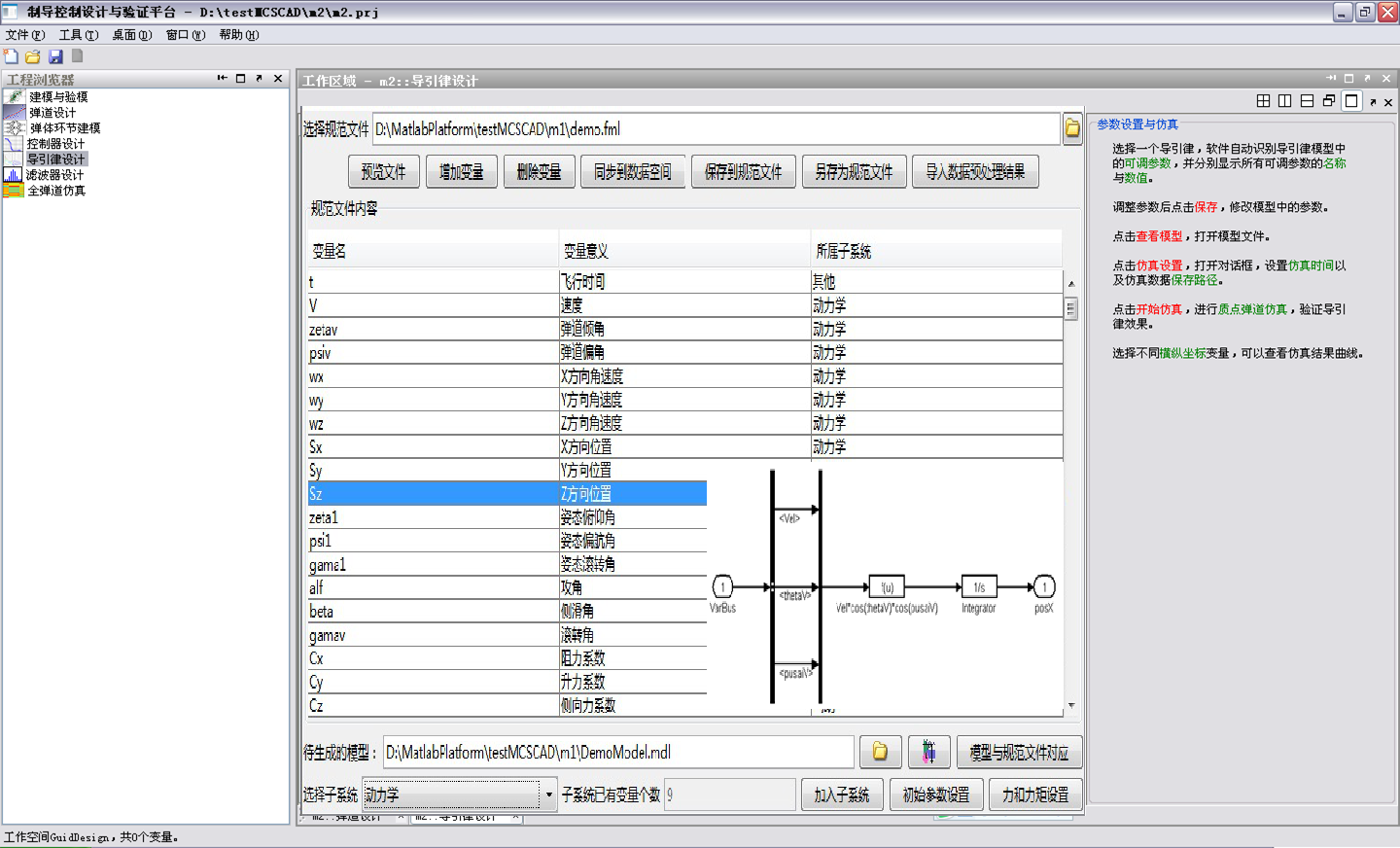Image resolution: width=1400 pixels, height=848 pixels.
Task: Open 滤波器设计 in project browser
Action: pos(55,174)
